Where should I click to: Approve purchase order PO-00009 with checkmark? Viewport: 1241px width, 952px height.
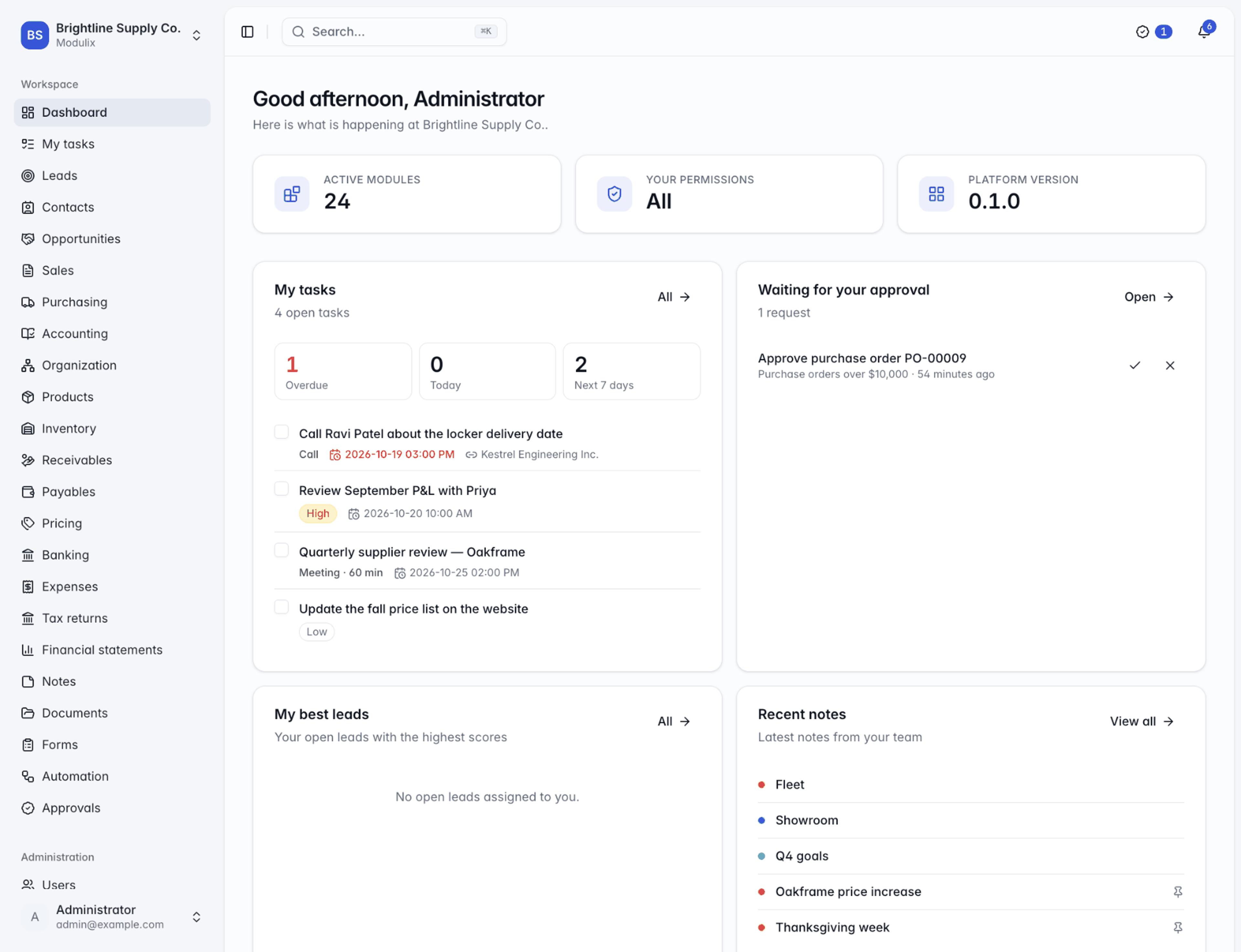click(1134, 365)
